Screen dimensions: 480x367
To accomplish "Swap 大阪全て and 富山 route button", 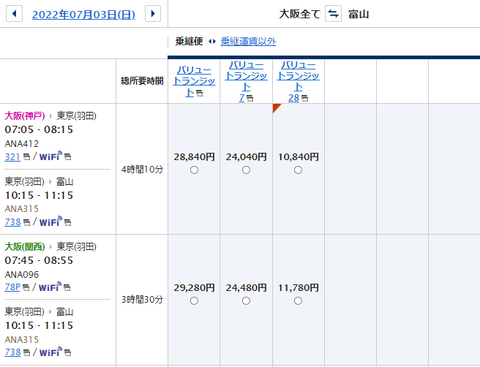I will pyautogui.click(x=333, y=14).
